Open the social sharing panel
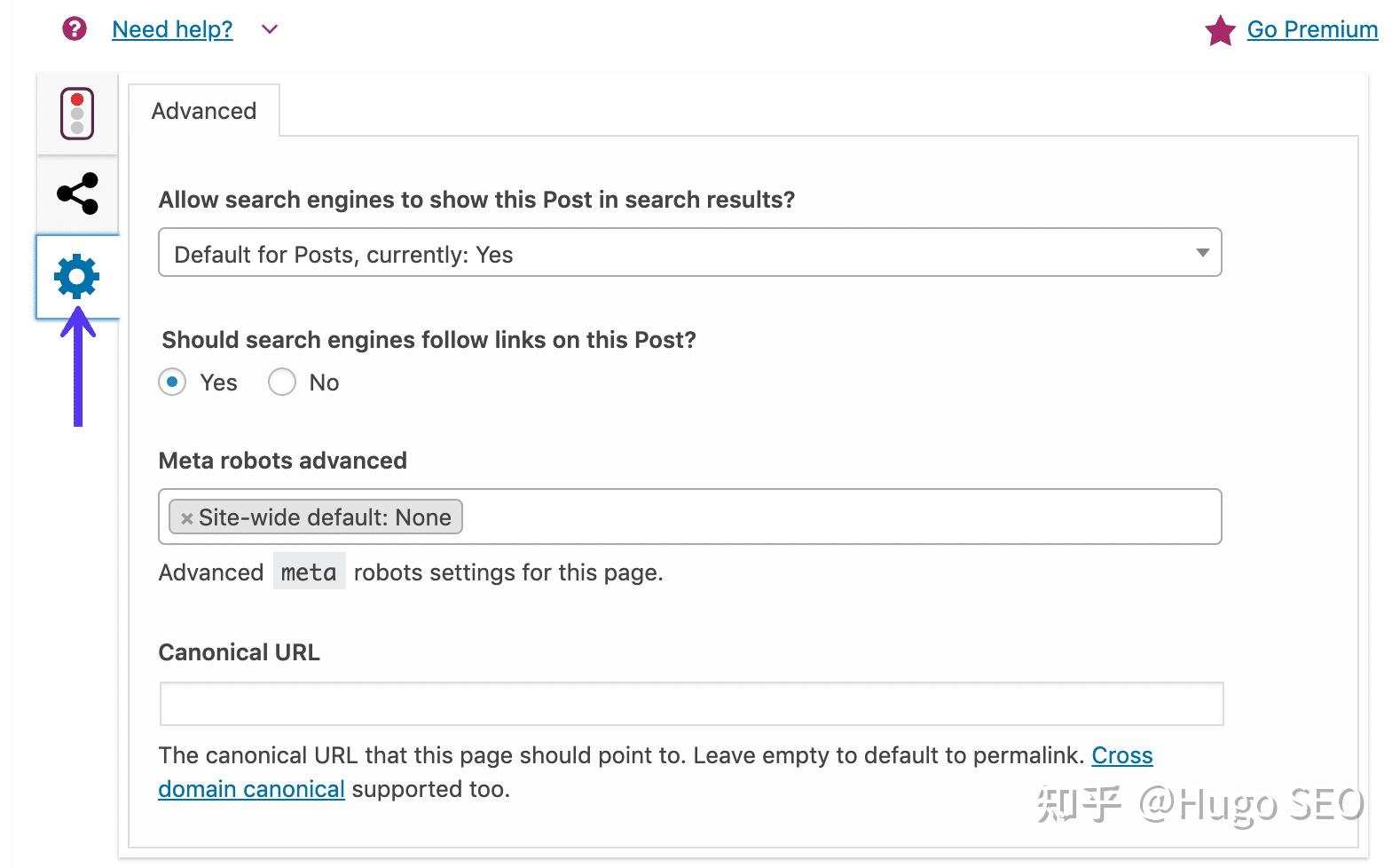Viewport: 1400px width, 868px height. click(x=77, y=193)
